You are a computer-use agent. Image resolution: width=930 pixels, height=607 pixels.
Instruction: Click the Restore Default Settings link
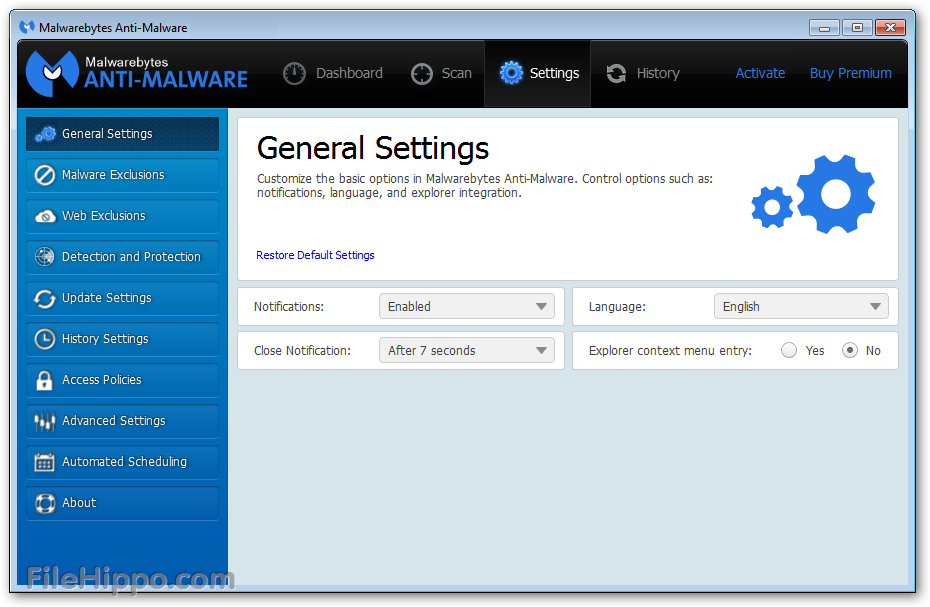click(315, 255)
